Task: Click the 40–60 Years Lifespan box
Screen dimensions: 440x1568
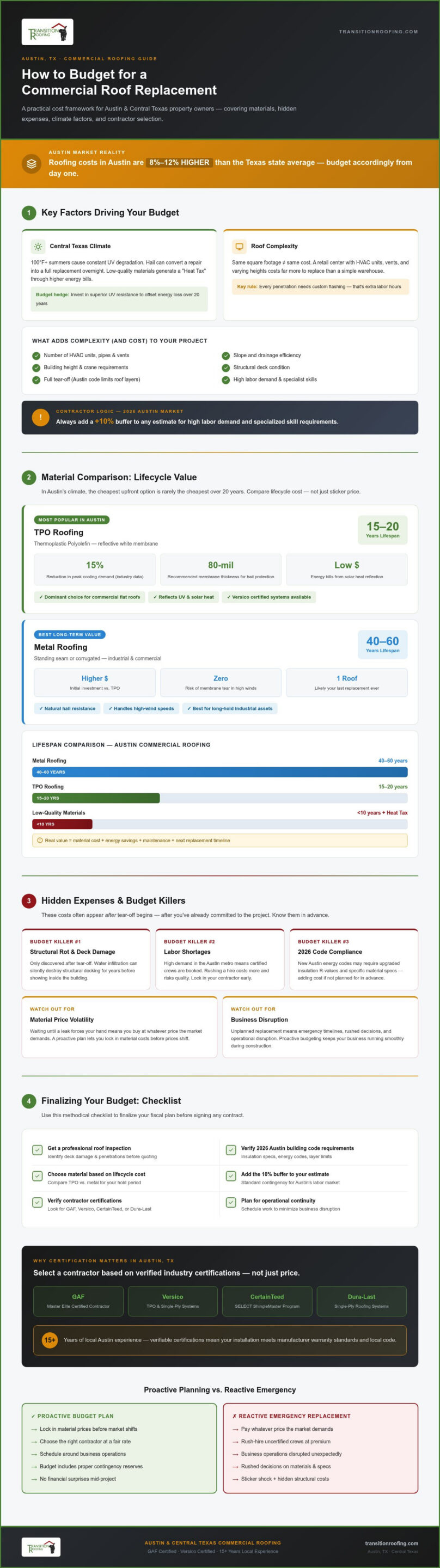Action: click(x=383, y=644)
